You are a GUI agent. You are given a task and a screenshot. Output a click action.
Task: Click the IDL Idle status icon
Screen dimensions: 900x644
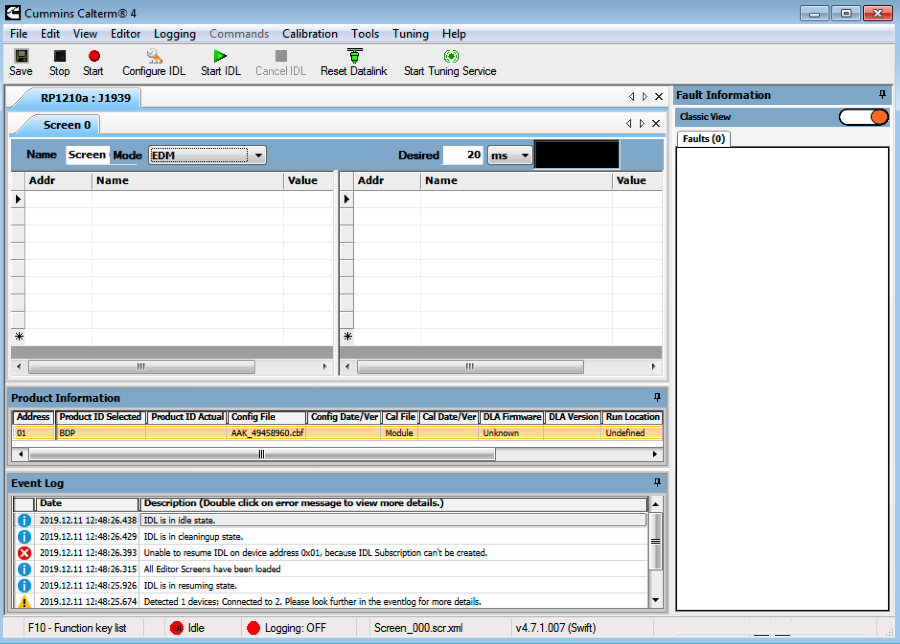pyautogui.click(x=177, y=628)
